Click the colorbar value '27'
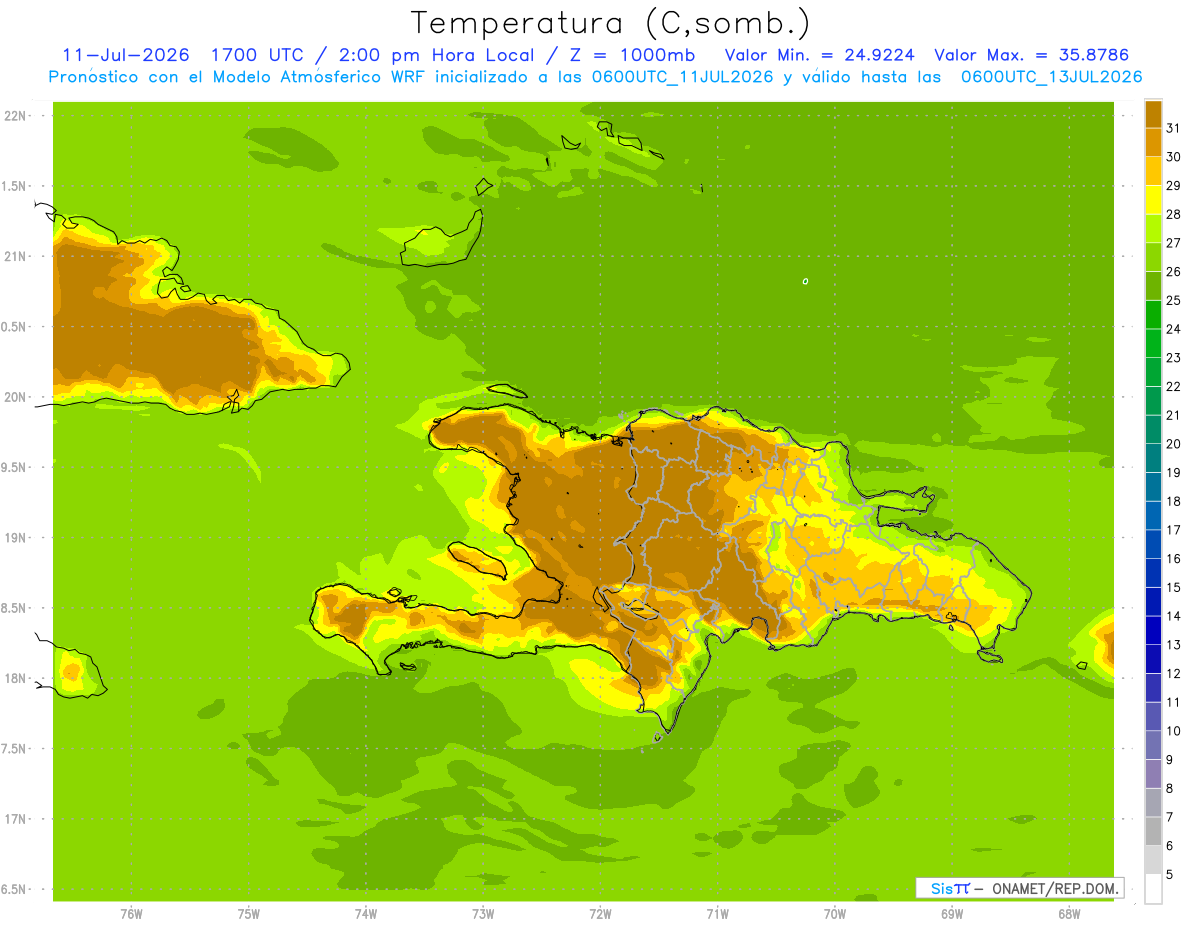The image size is (1200, 927). tap(1173, 243)
